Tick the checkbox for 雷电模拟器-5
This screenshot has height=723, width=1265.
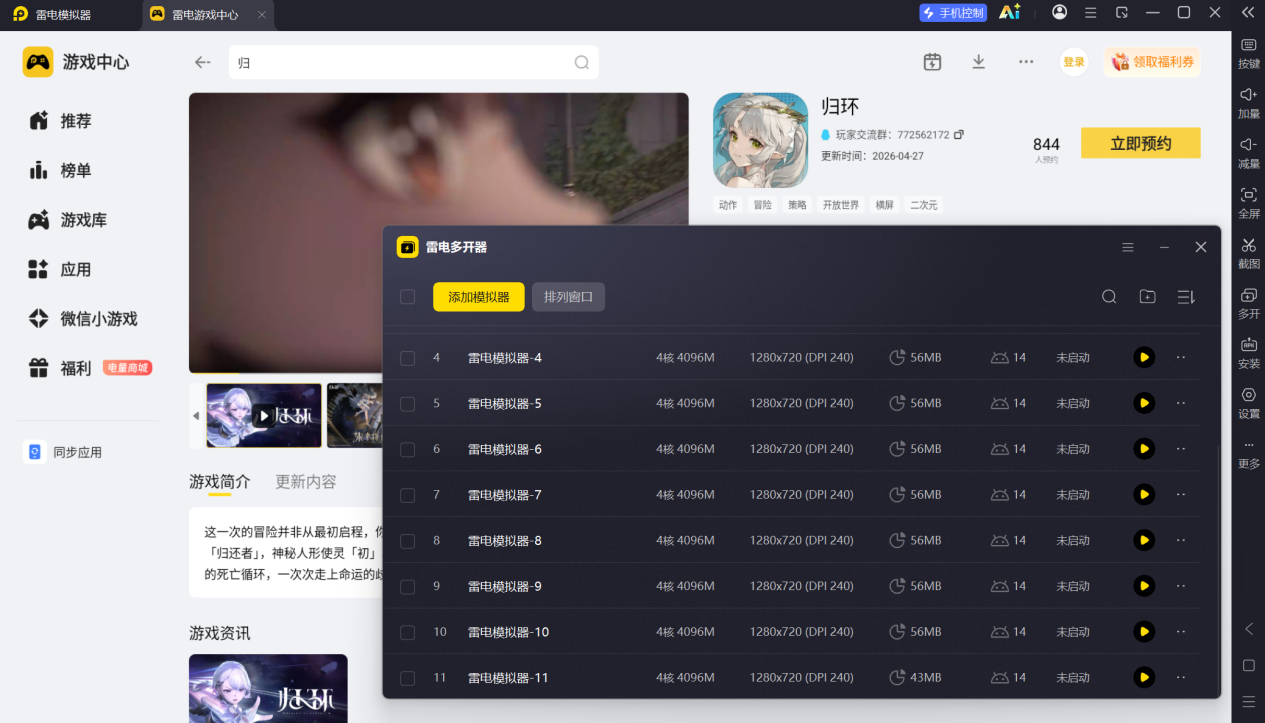coord(407,404)
